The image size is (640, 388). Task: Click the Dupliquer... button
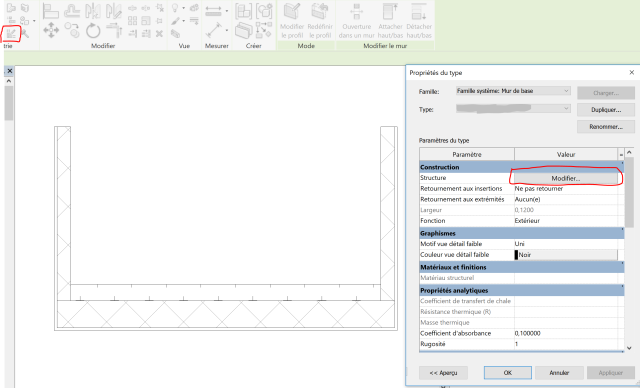click(606, 110)
